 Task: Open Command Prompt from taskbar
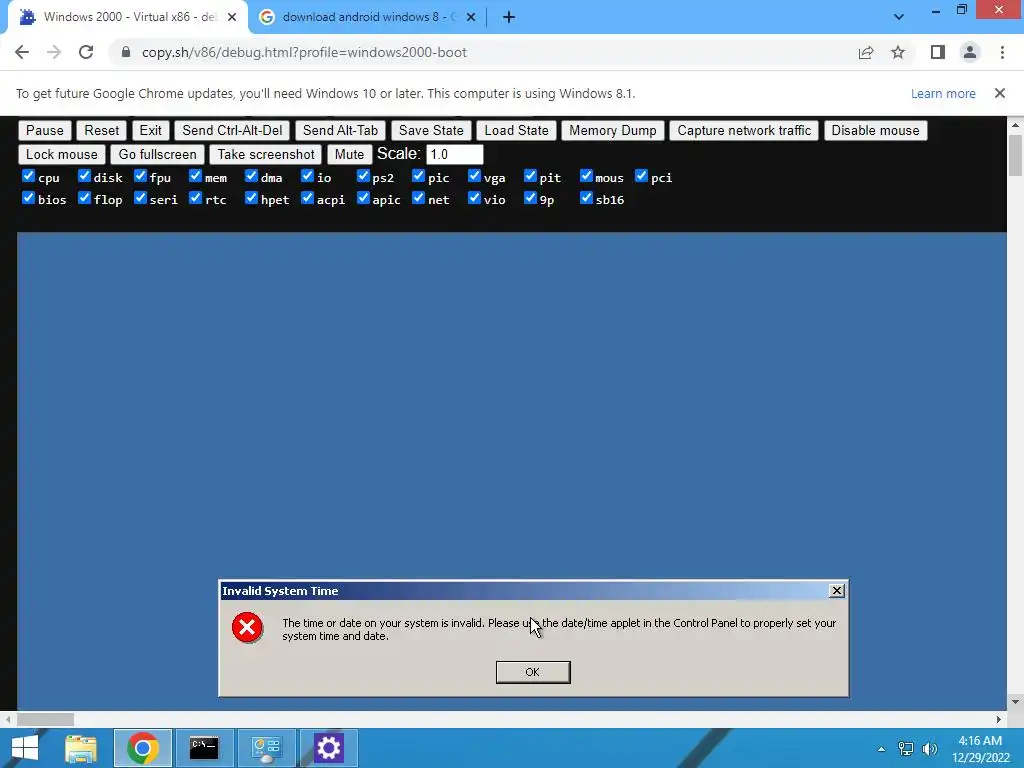tap(204, 748)
